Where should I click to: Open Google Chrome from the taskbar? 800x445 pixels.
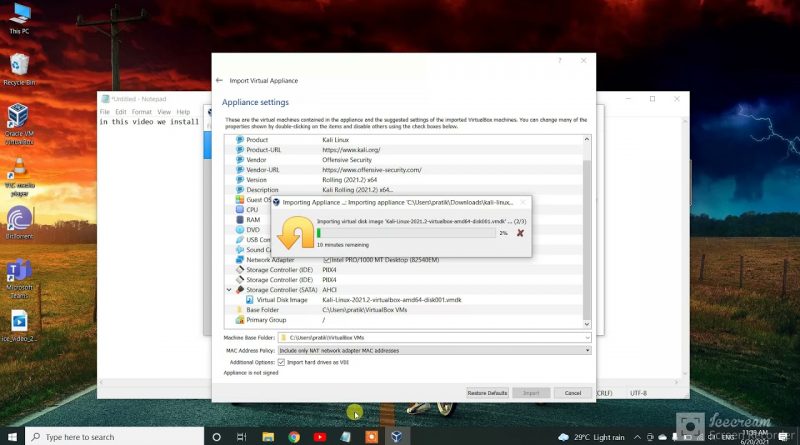point(294,437)
